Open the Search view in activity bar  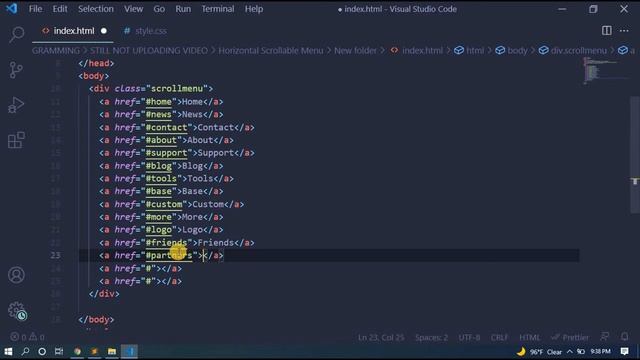[17, 34]
